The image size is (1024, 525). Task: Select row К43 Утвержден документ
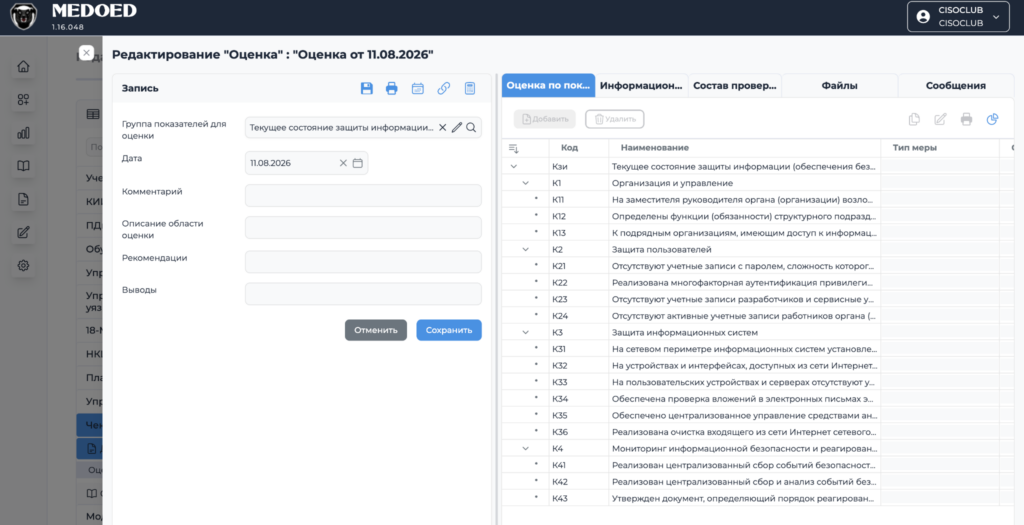click(758, 498)
